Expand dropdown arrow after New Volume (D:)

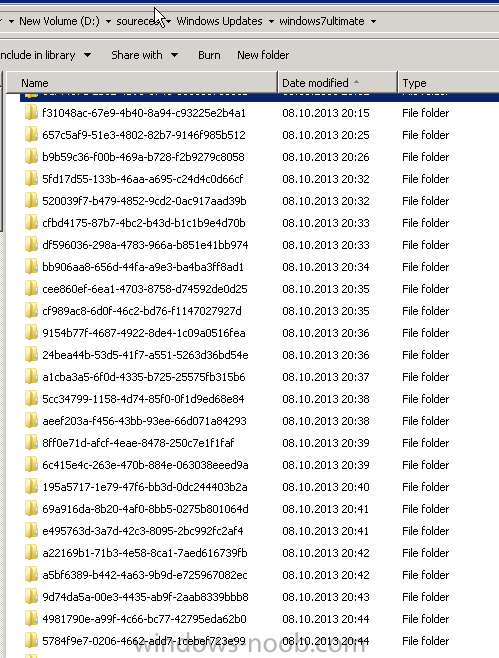click(108, 21)
